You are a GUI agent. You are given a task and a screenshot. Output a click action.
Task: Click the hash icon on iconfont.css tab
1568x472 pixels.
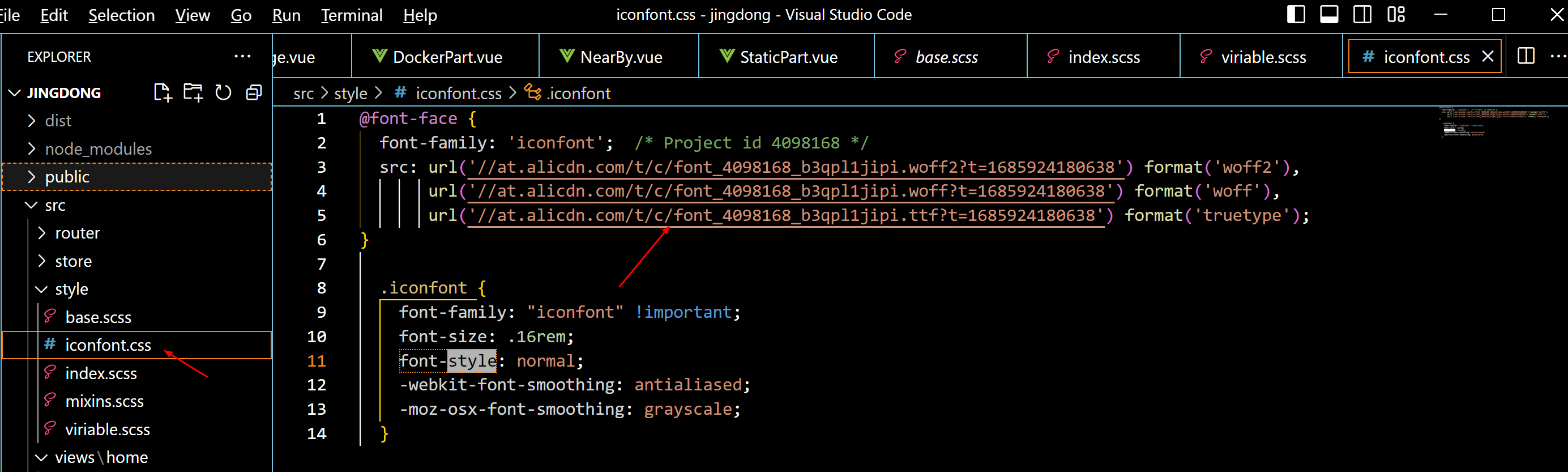point(1368,57)
